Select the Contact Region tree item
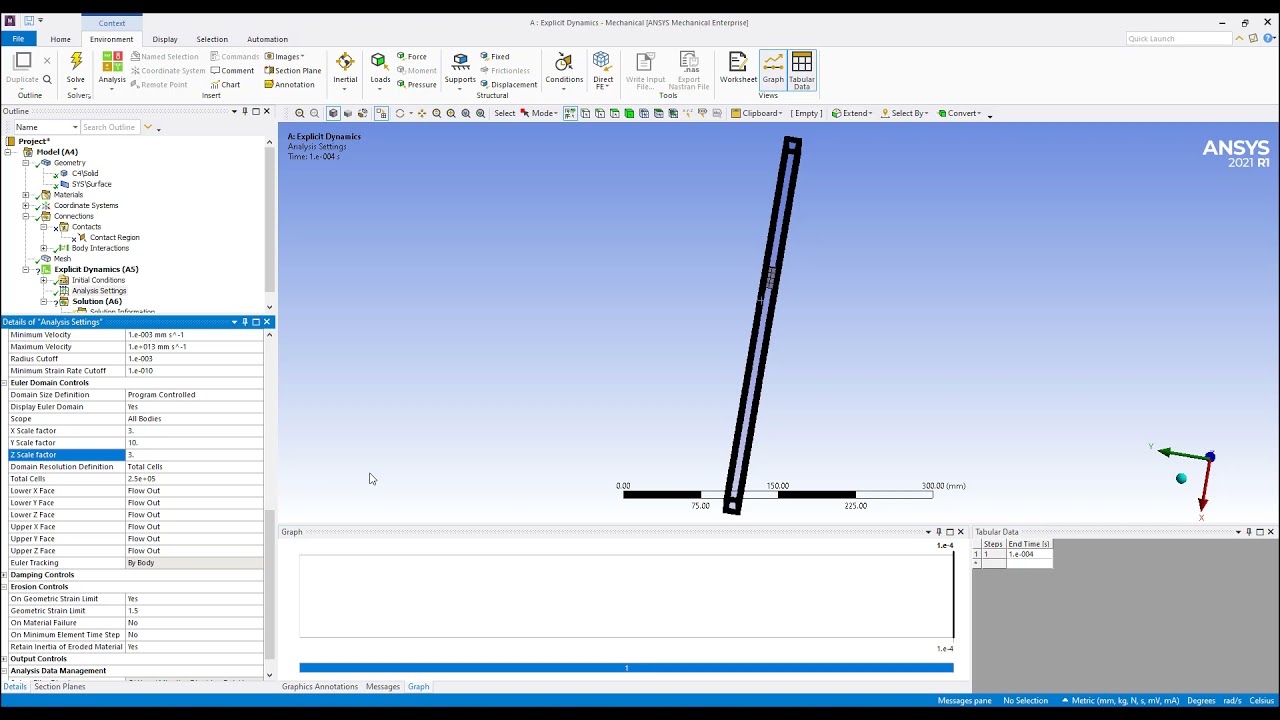 tap(115, 238)
